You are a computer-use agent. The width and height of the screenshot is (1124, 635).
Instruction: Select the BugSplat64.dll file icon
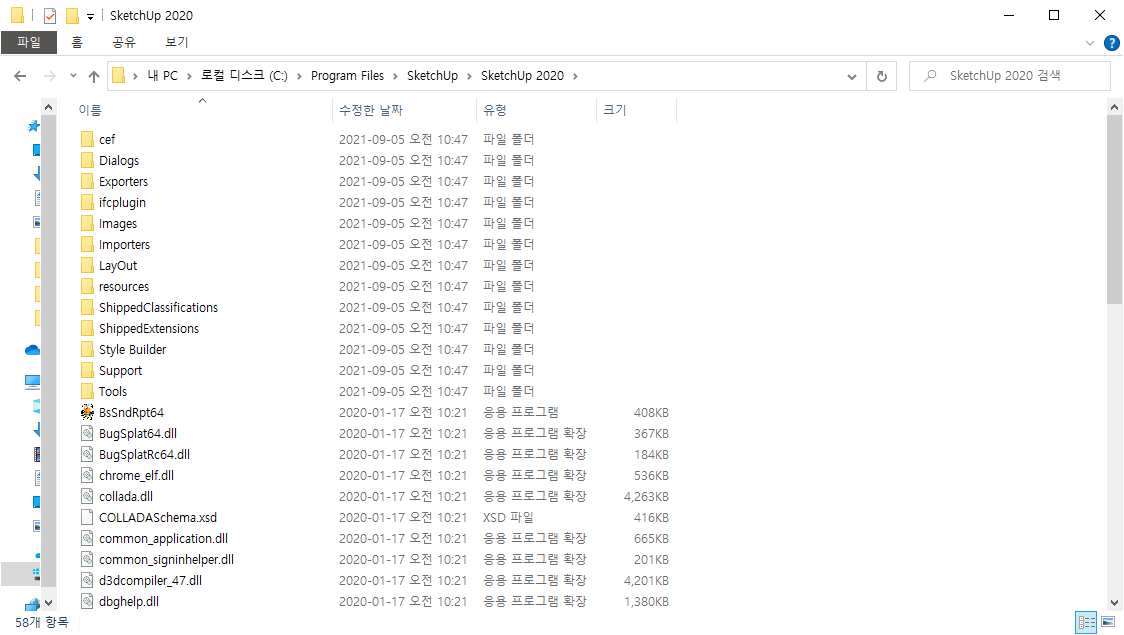[x=87, y=433]
